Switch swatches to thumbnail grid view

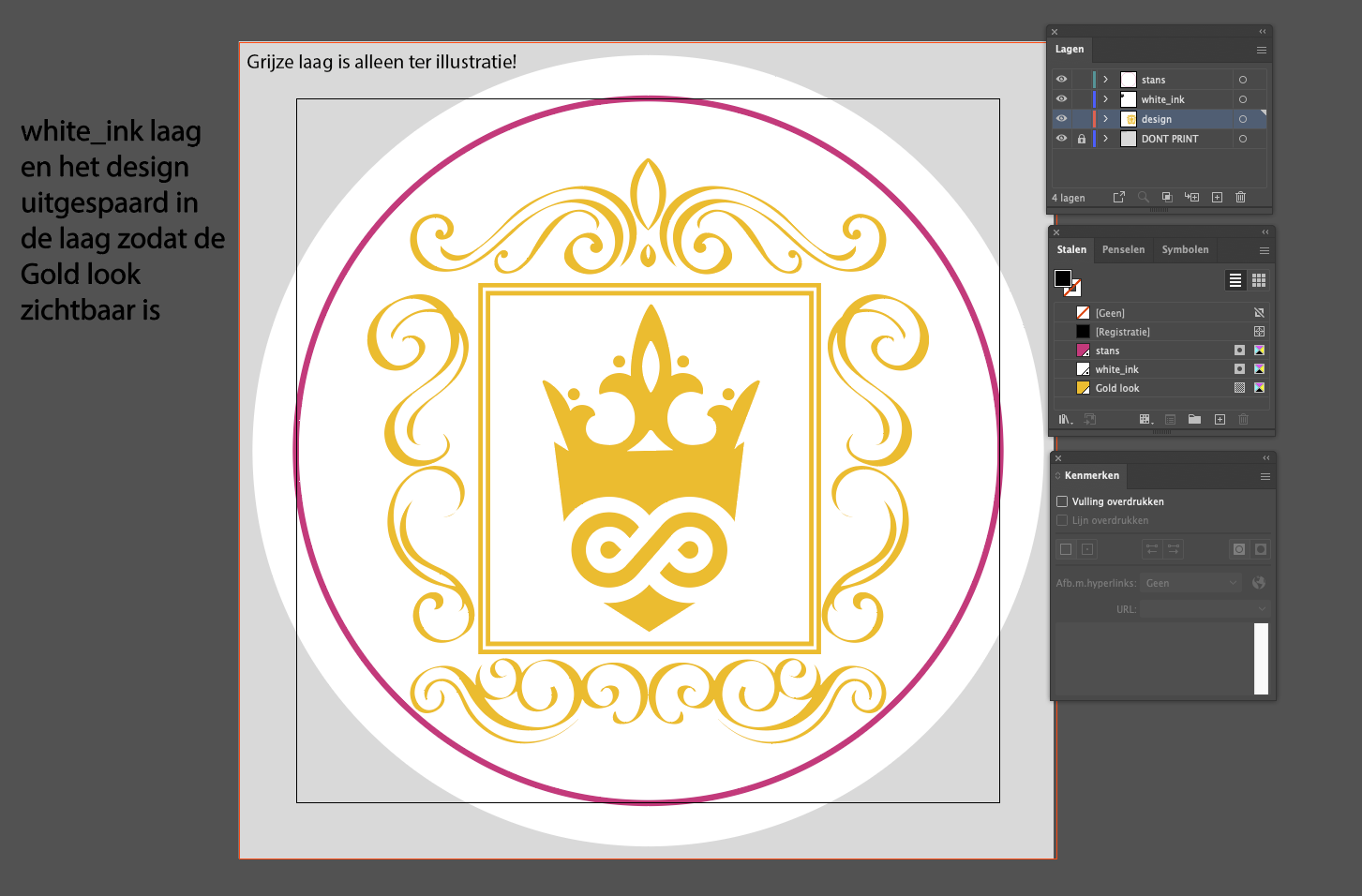(1259, 280)
